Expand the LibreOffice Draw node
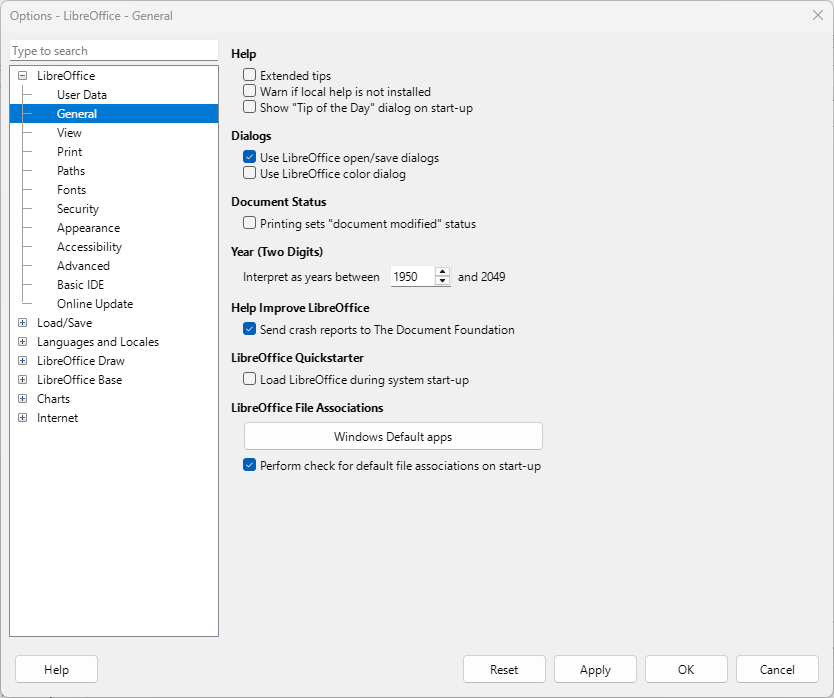 [22, 361]
